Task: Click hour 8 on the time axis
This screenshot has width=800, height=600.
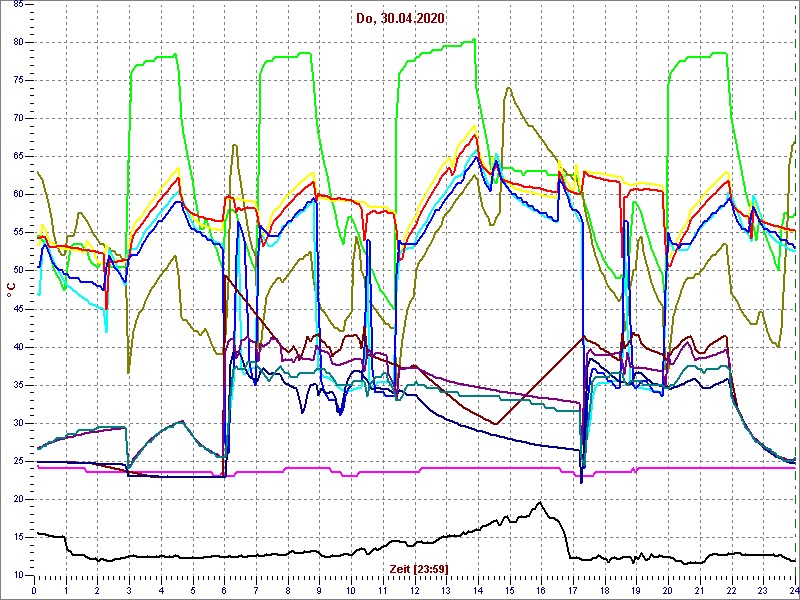Action: (288, 592)
